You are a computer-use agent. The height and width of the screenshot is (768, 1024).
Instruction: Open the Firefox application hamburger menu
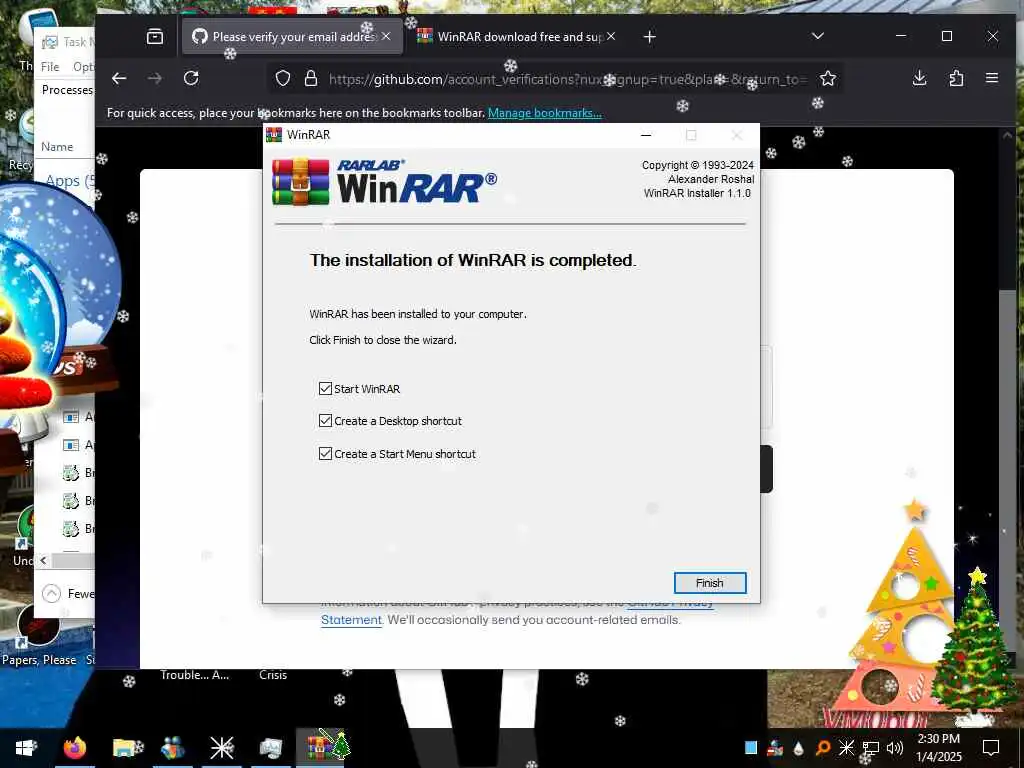[x=992, y=78]
